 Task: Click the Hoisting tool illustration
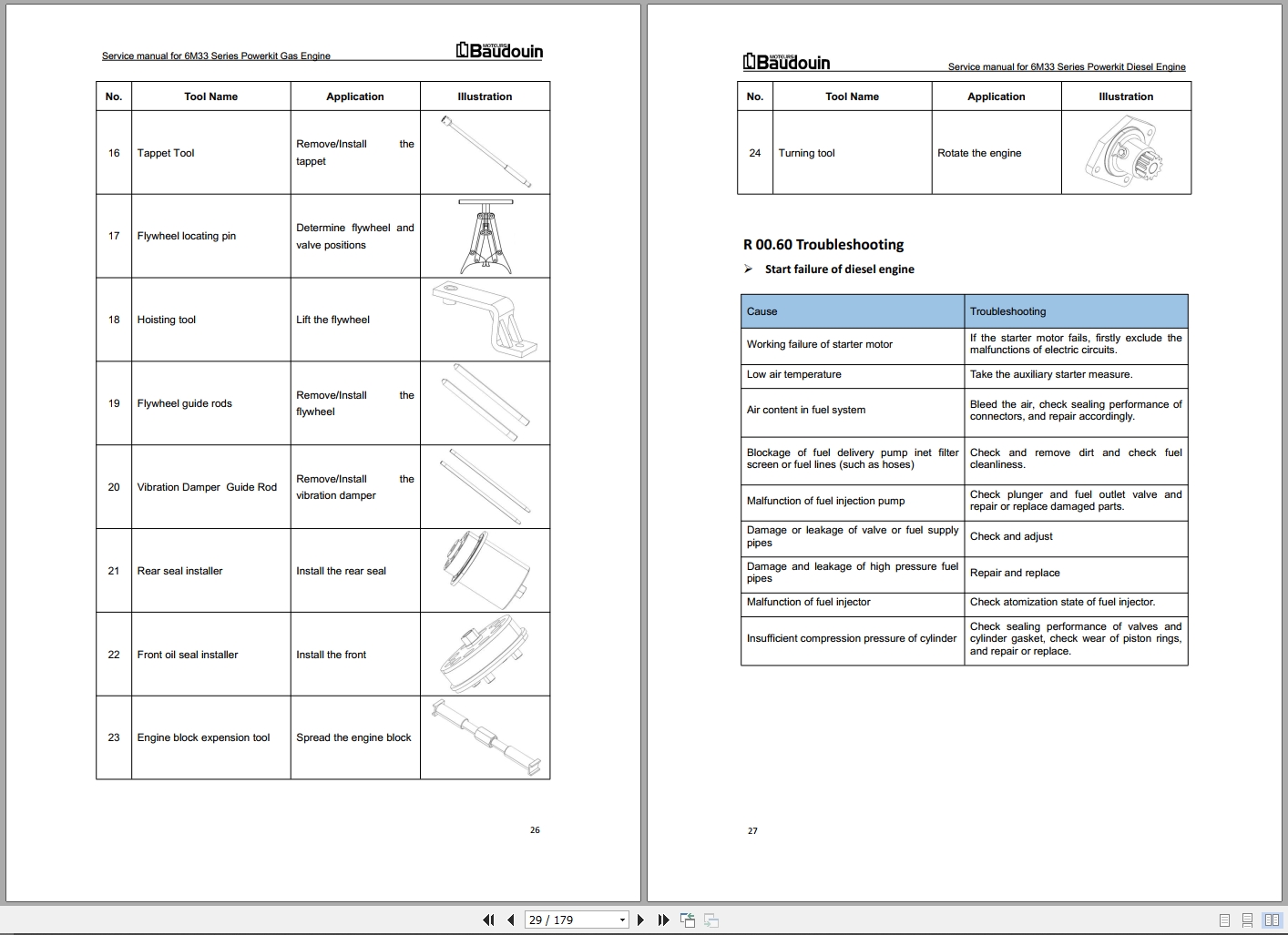(x=485, y=320)
